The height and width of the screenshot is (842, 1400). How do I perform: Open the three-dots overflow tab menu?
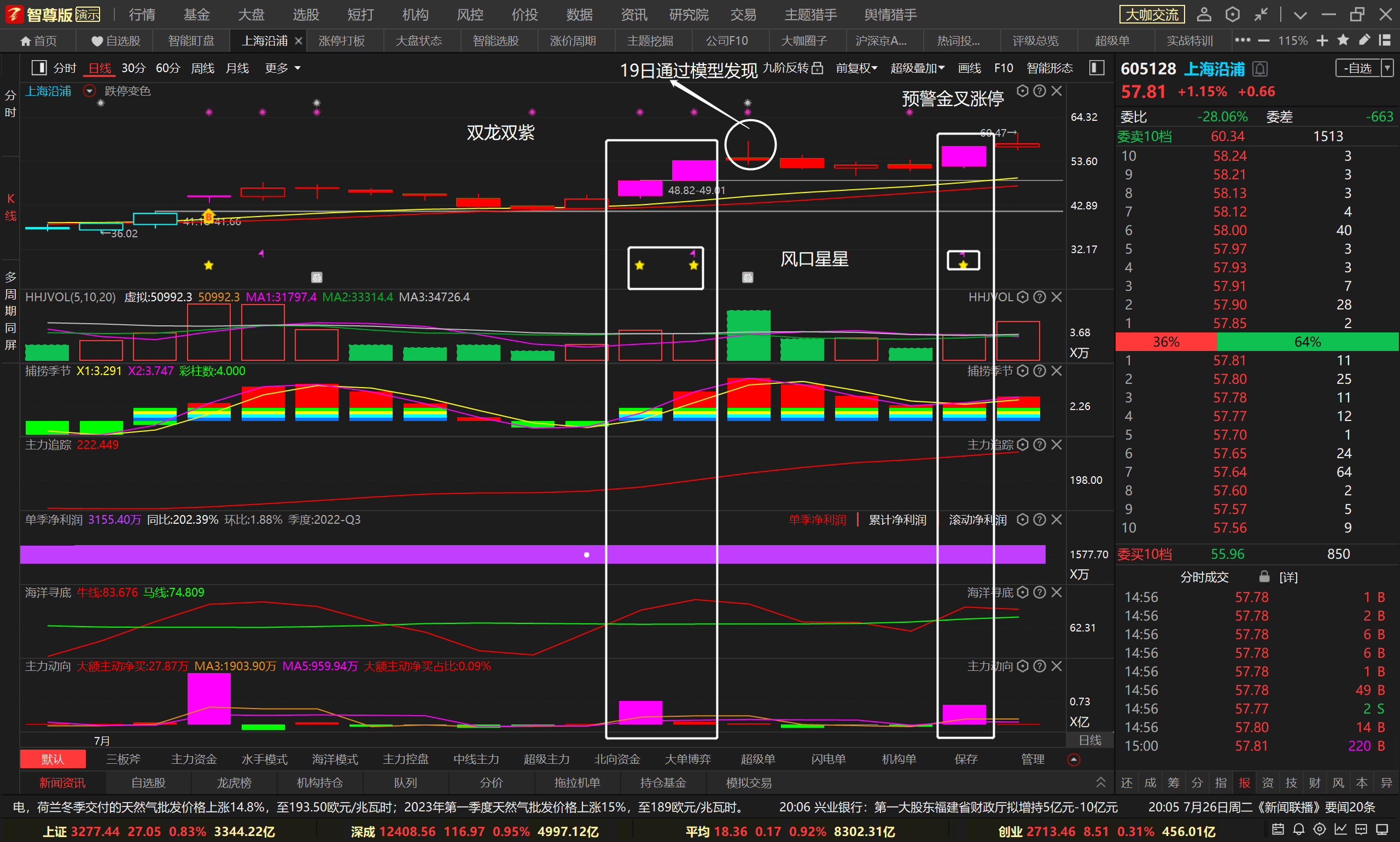click(x=1242, y=40)
